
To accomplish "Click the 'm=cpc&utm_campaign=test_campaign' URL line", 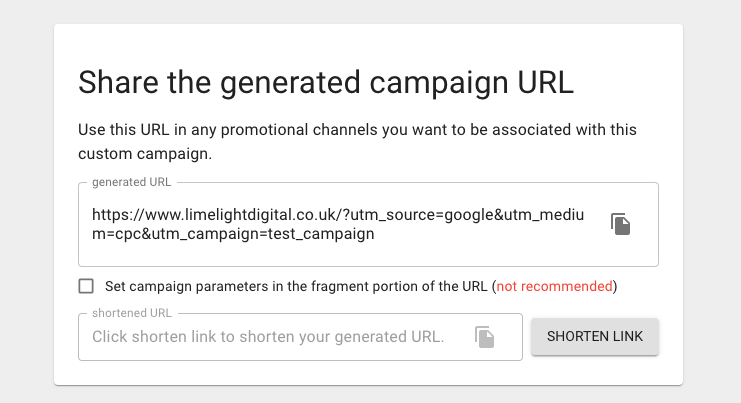I will [x=233, y=234].
